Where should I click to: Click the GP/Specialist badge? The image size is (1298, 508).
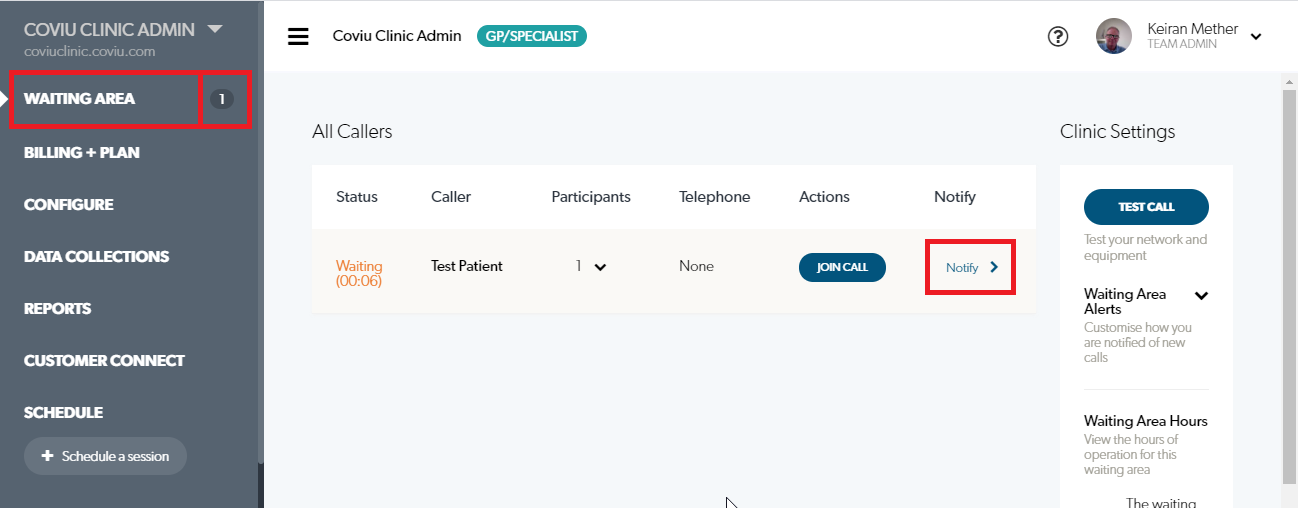tap(532, 36)
